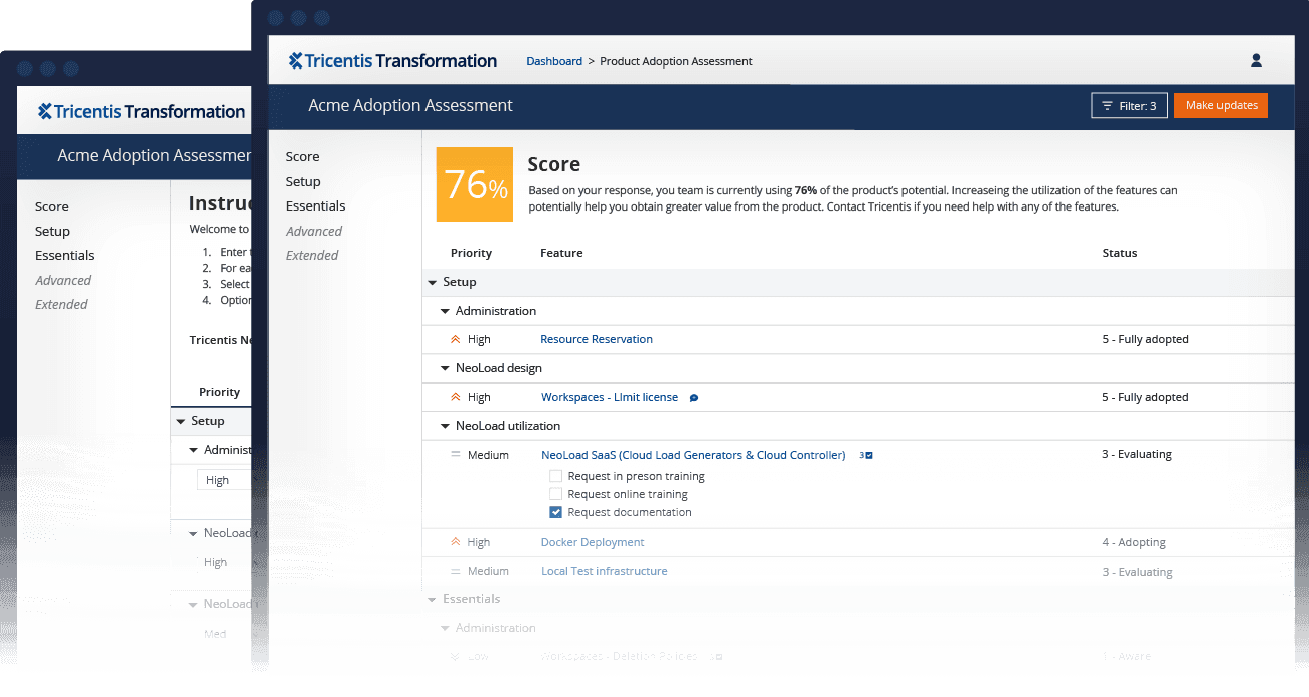The image size is (1309, 697).
Task: Click the Make updates button
Action: [x=1220, y=106]
